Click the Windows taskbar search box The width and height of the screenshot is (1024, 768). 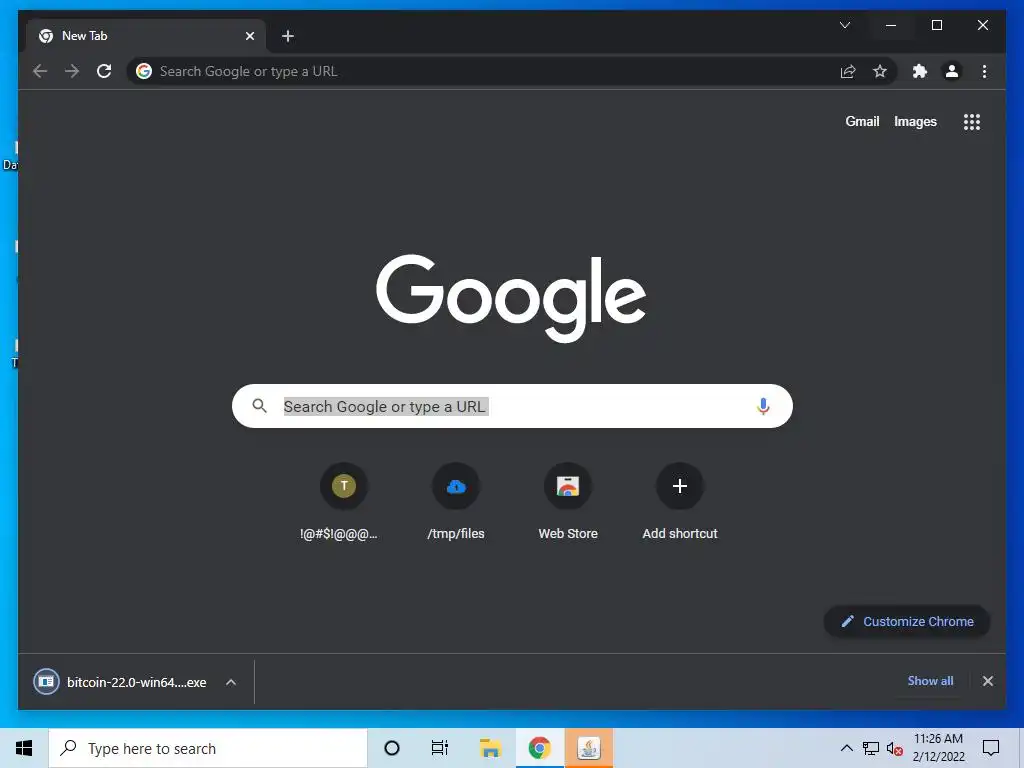[208, 748]
